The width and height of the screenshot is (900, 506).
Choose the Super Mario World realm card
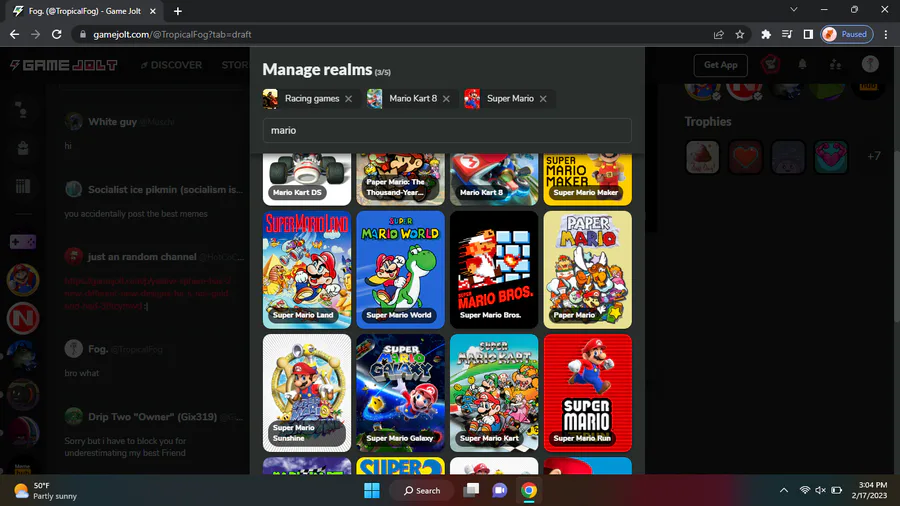pos(400,270)
